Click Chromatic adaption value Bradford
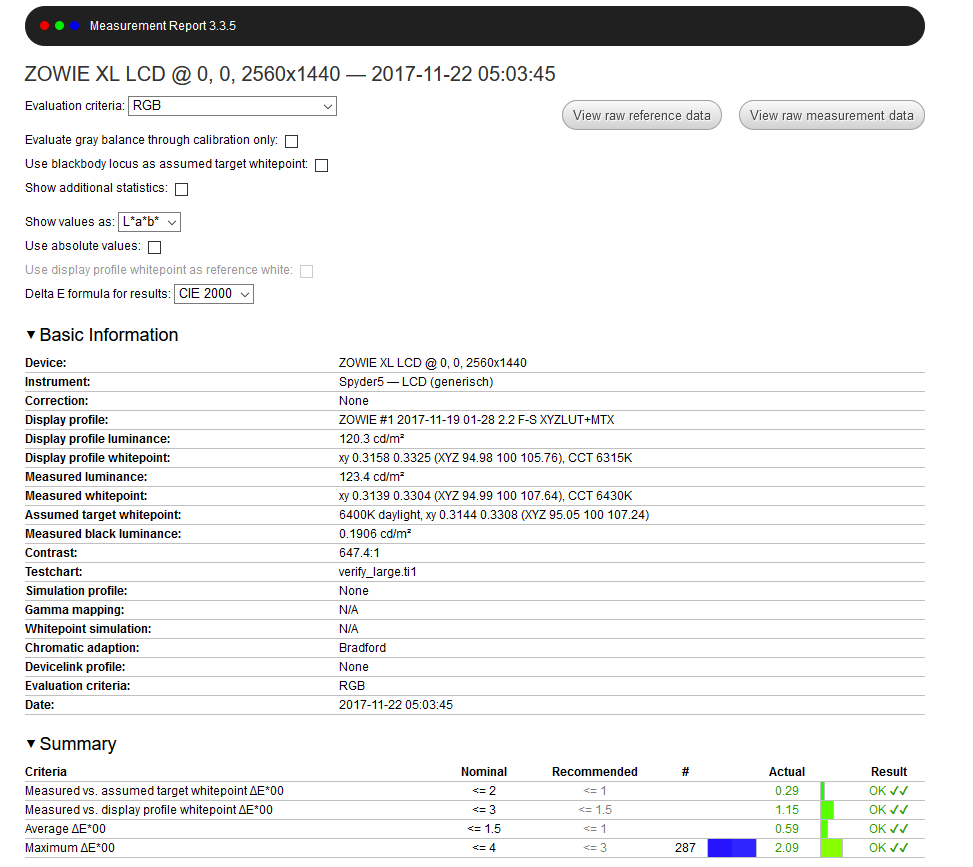The height and width of the screenshot is (867, 973). tap(362, 648)
